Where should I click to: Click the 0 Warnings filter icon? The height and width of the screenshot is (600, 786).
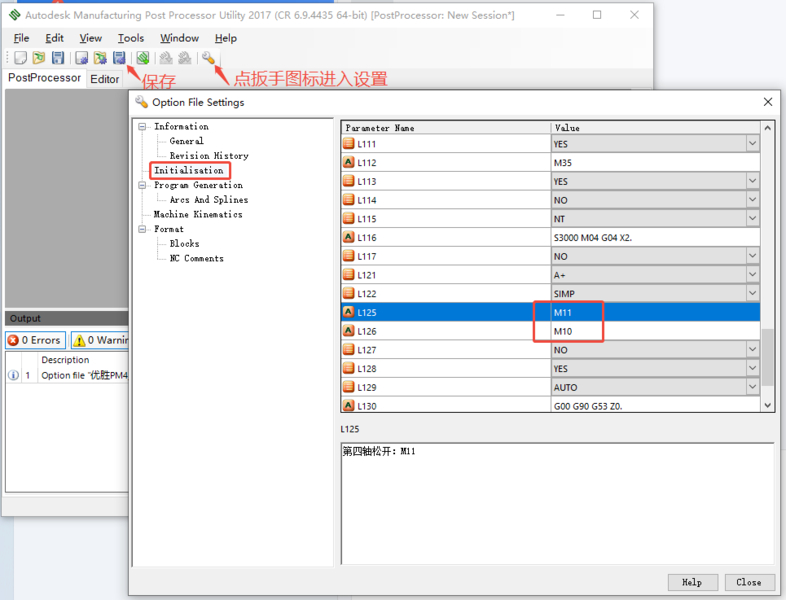click(99, 341)
